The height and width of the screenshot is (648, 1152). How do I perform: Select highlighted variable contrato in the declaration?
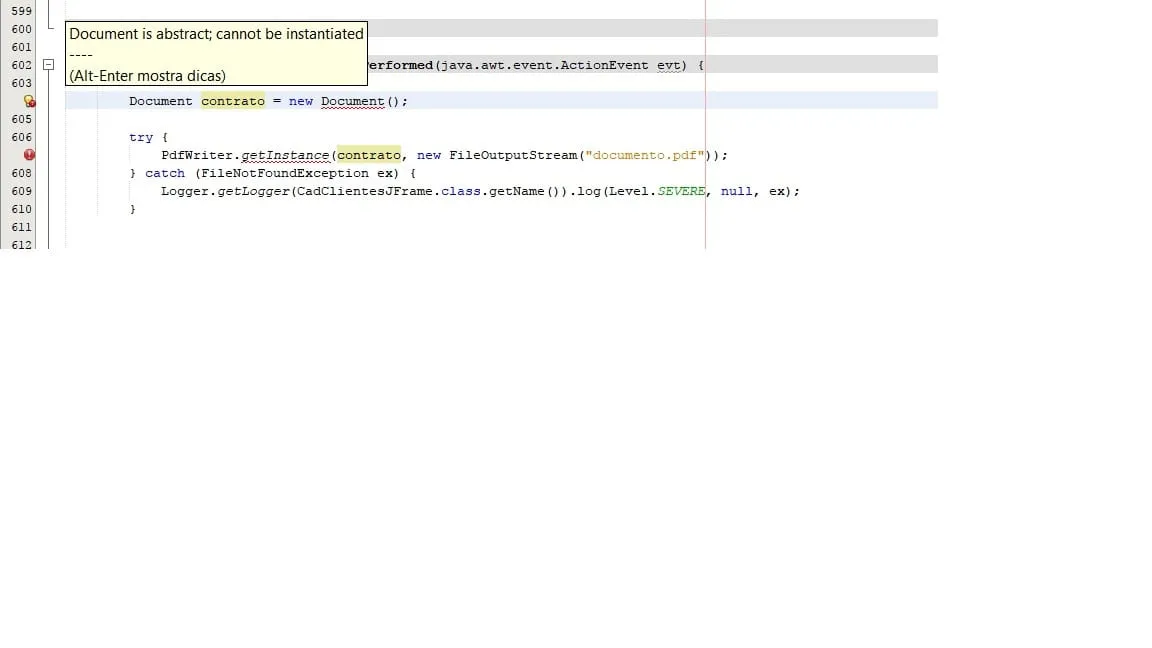(233, 101)
